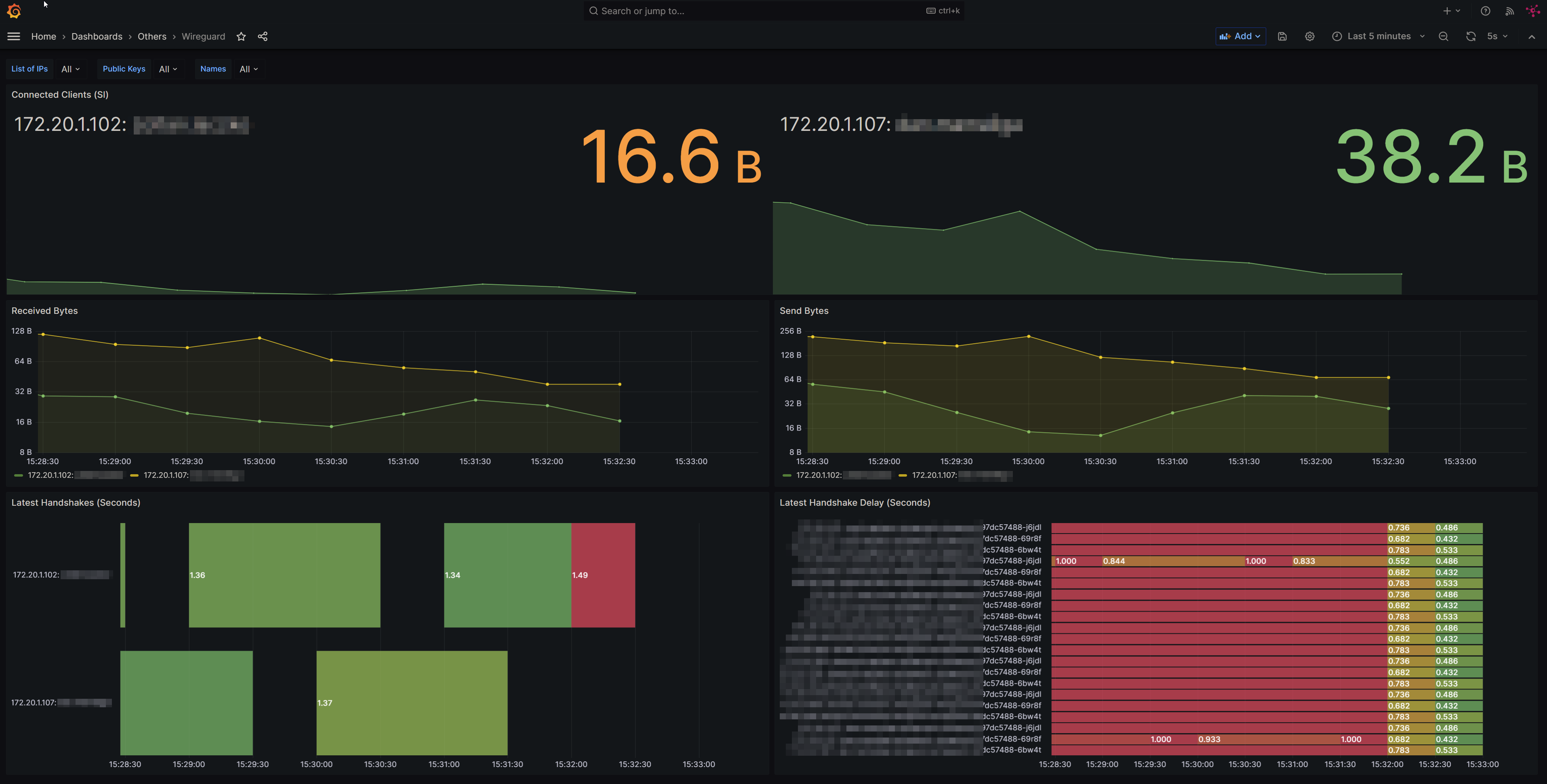This screenshot has width=1547, height=784.
Task: Open the 5s refresh interval dropdown
Action: [1497, 37]
